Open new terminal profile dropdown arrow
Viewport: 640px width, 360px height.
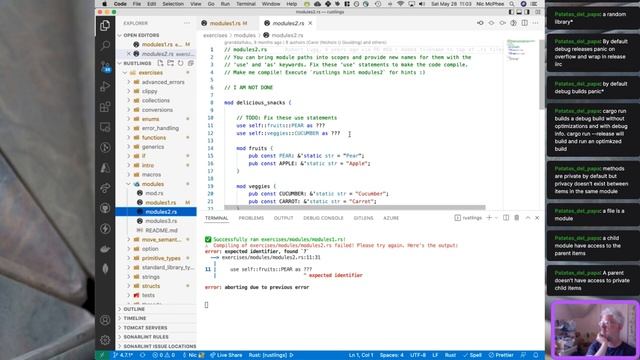pyautogui.click(x=496, y=218)
